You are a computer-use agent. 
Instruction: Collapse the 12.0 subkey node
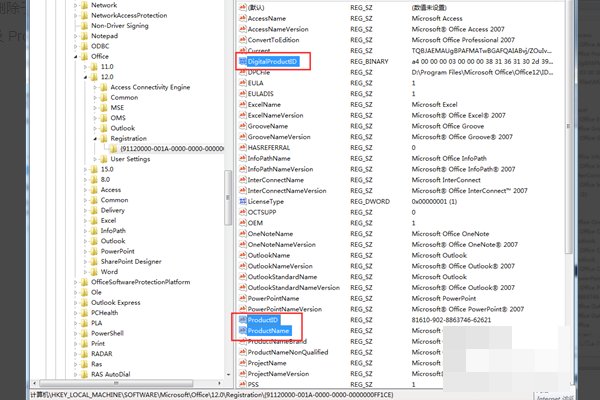[x=84, y=77]
